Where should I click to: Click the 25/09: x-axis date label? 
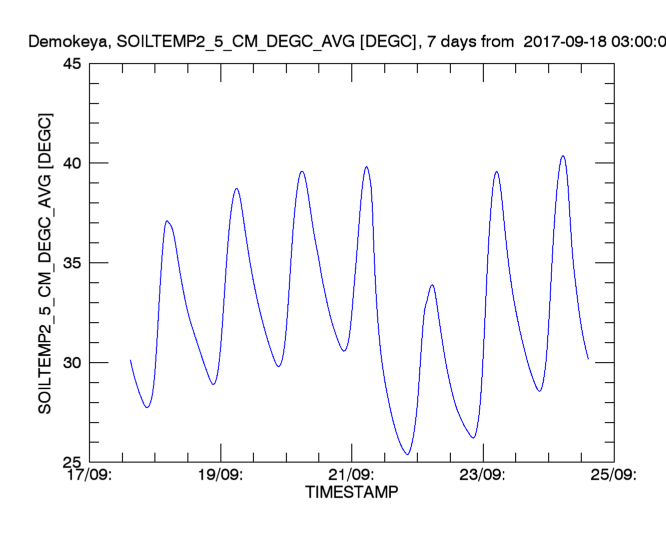pyautogui.click(x=612, y=475)
